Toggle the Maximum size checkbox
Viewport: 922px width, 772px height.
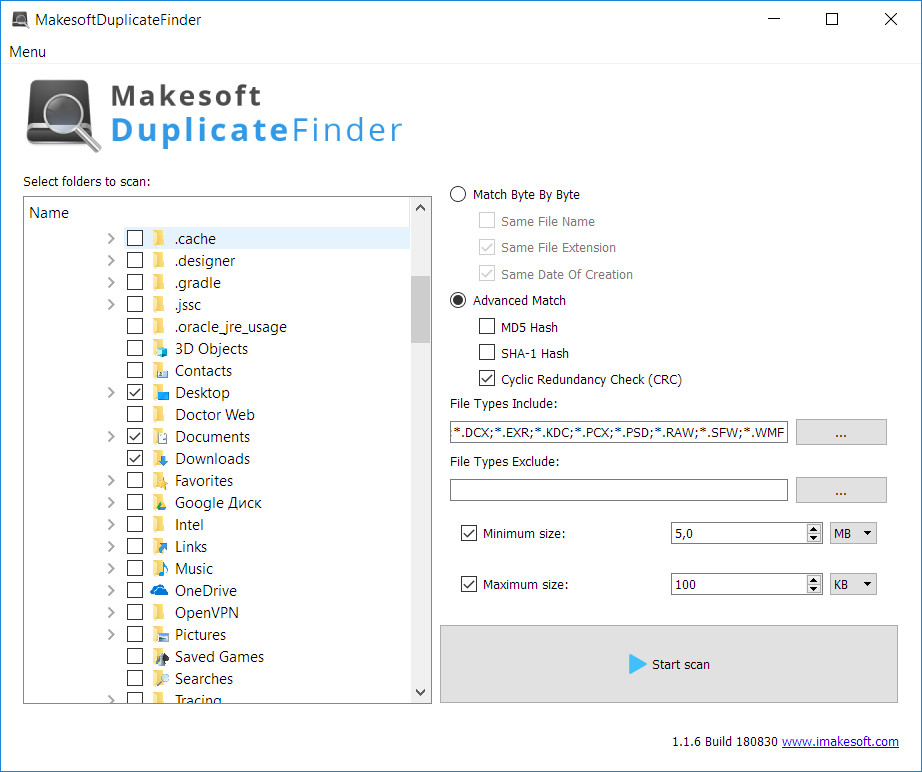click(469, 584)
